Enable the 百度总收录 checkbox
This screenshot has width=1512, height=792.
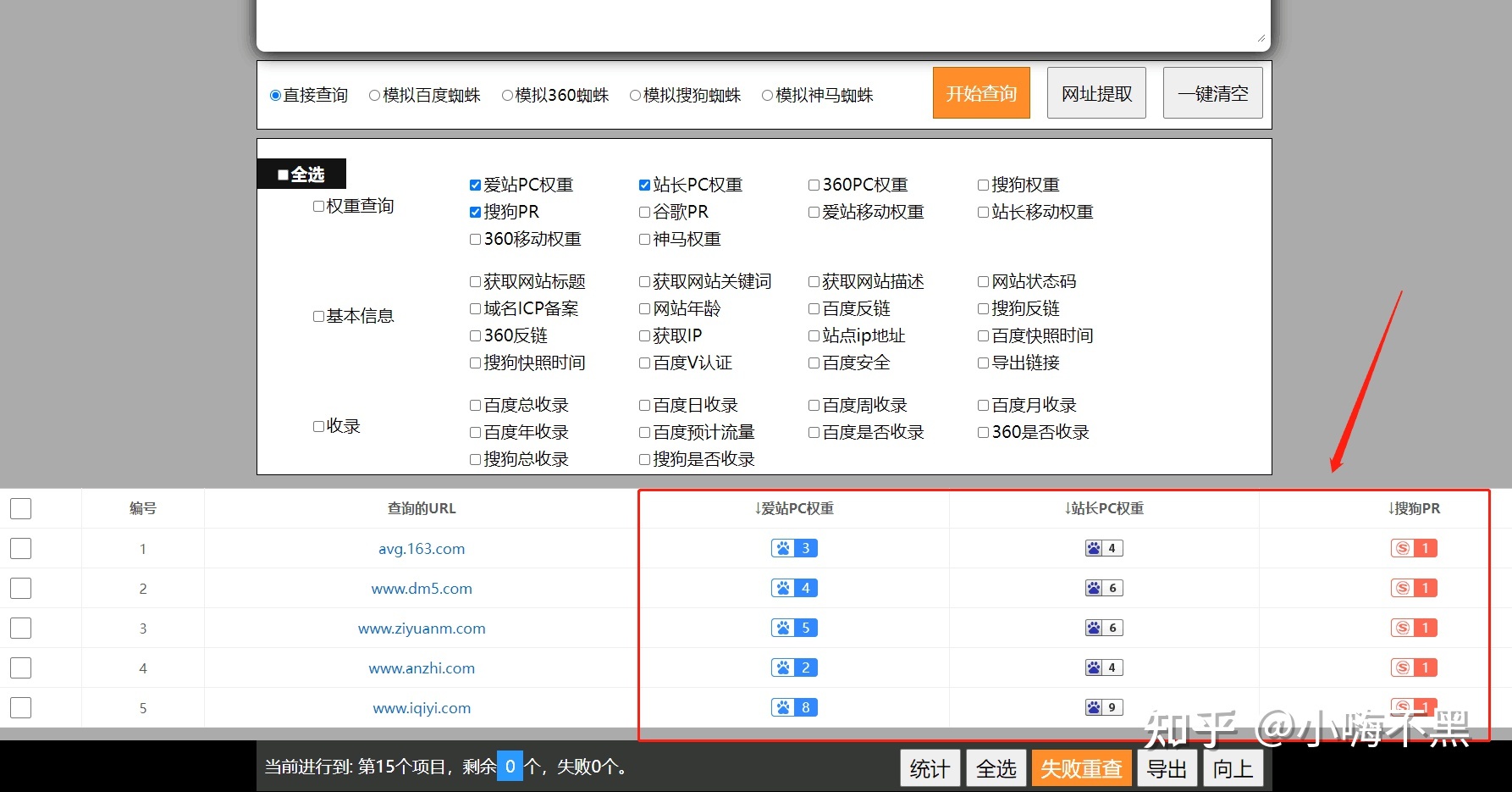click(x=475, y=405)
